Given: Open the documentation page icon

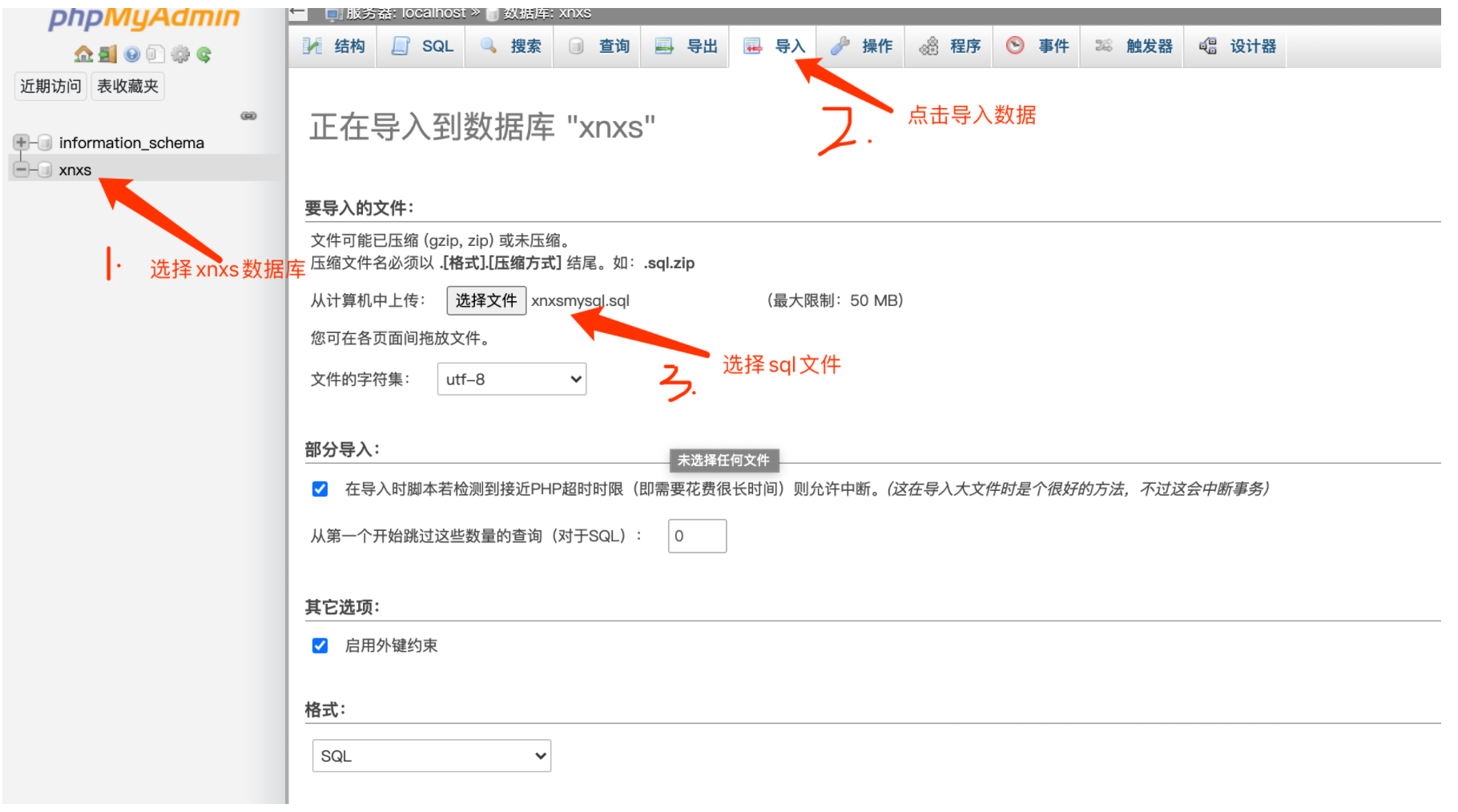Looking at the screenshot, I should coord(155,54).
